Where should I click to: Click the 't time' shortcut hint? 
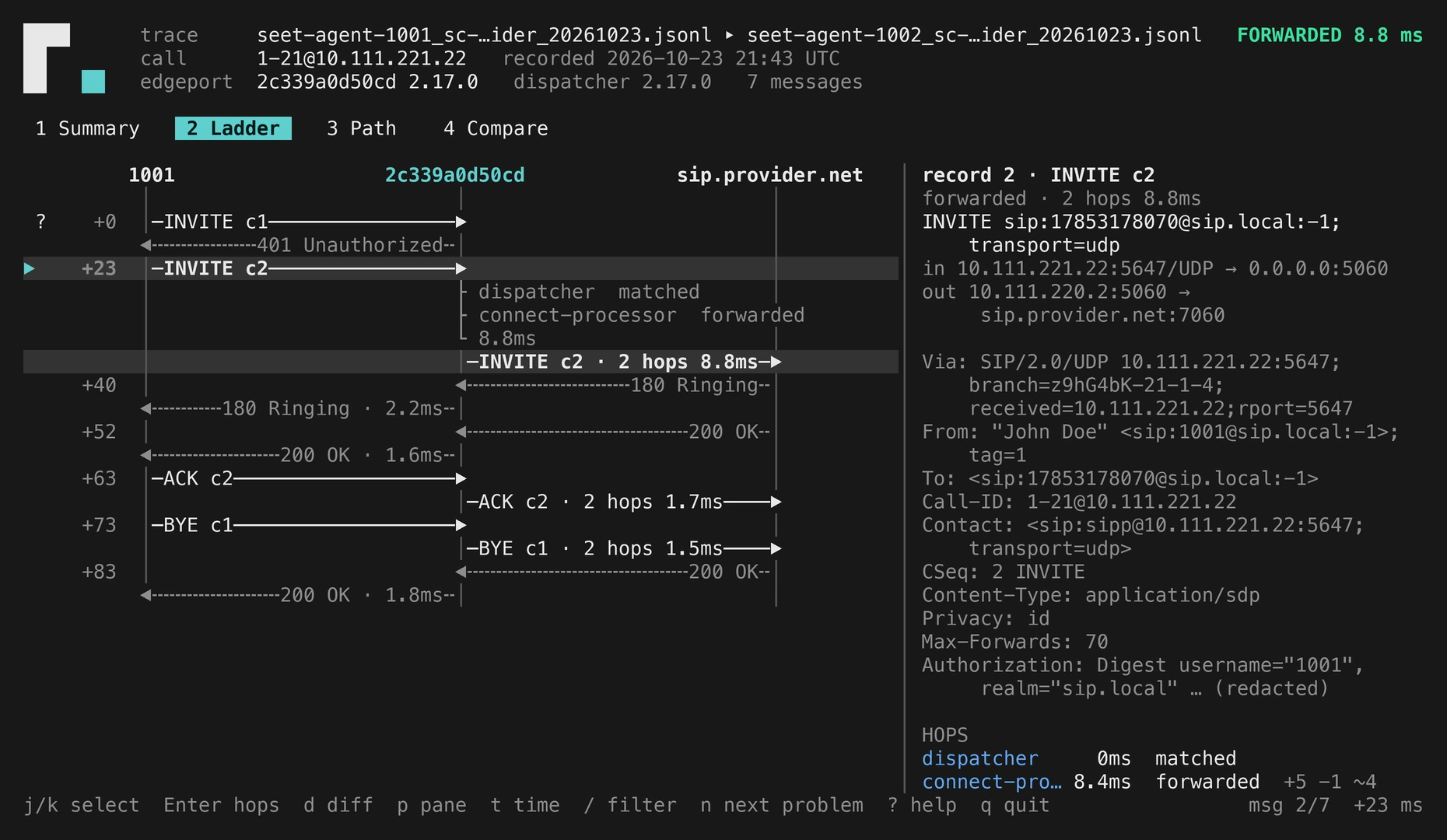pyautogui.click(x=525, y=805)
